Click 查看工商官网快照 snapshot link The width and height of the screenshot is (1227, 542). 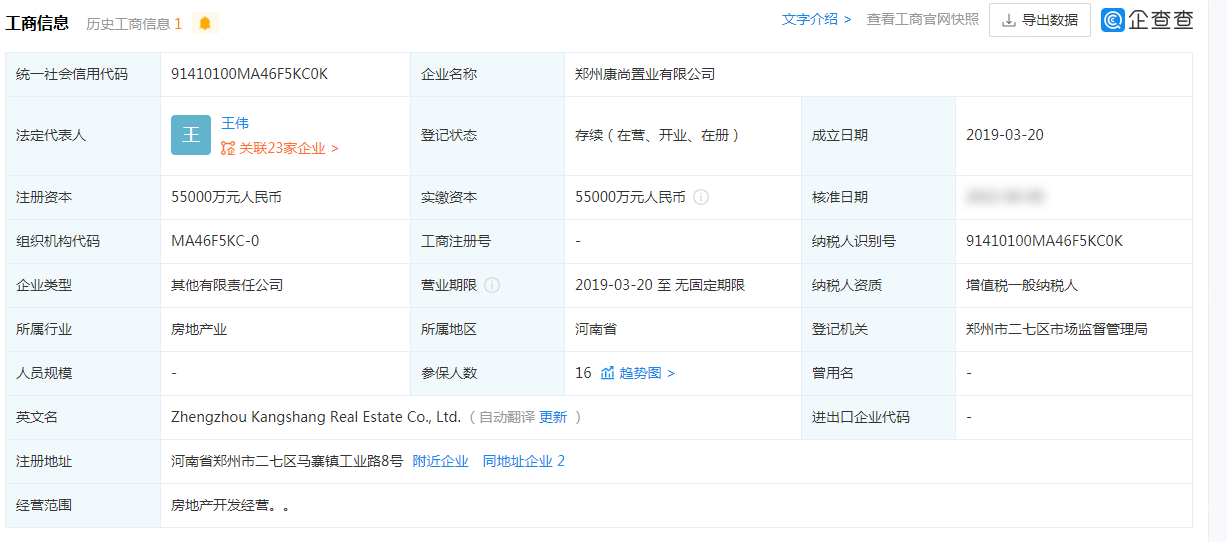click(923, 19)
